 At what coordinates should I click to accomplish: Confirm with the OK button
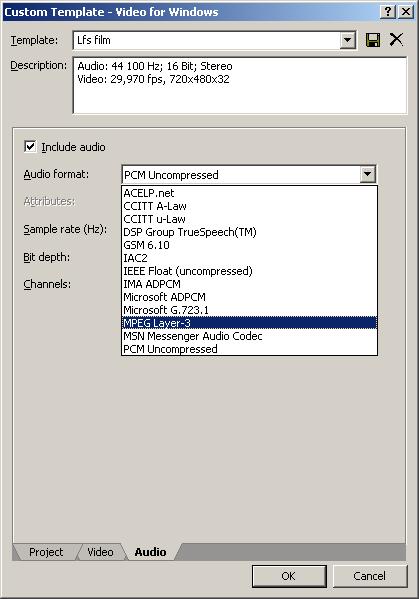click(x=289, y=576)
